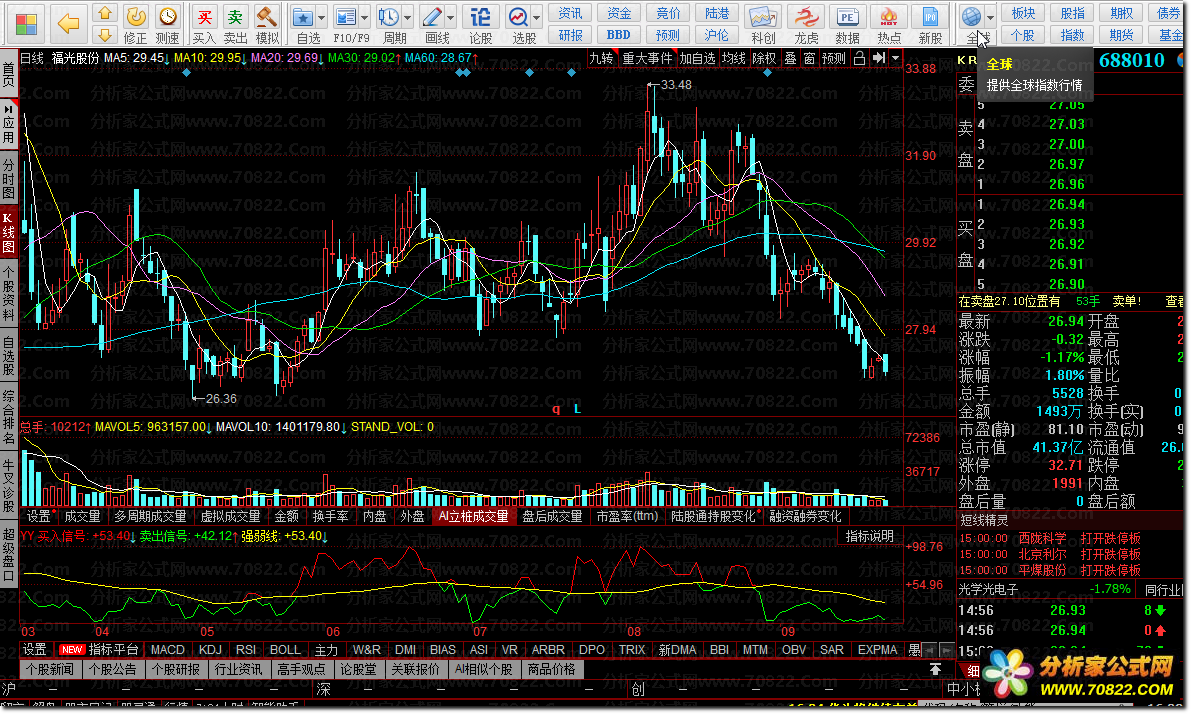Open the chart toolbar's dropdown arrow after the lock
Image resolution: width=1192 pixels, height=714 pixels.
click(x=896, y=59)
